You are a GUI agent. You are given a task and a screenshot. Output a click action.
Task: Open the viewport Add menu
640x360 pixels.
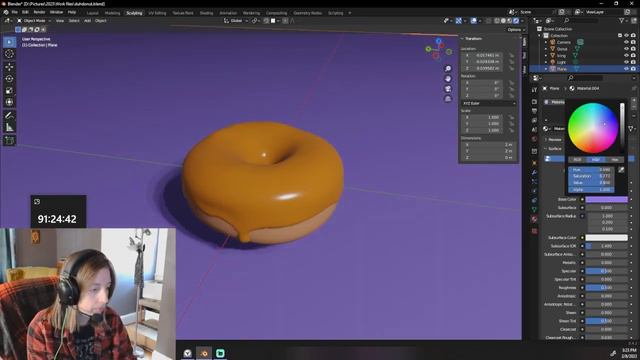coord(87,20)
